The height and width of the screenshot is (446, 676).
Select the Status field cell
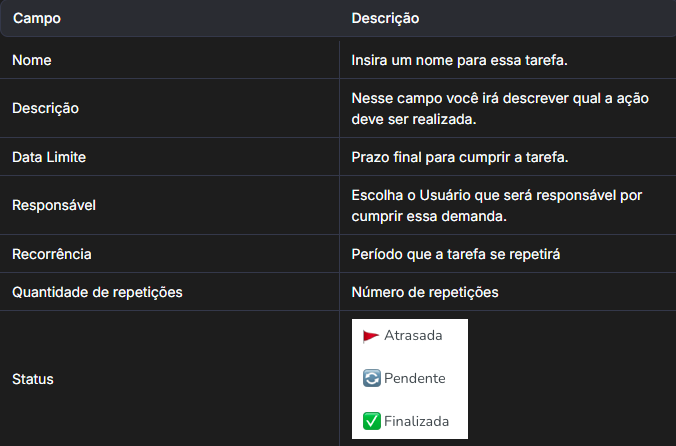pos(33,379)
